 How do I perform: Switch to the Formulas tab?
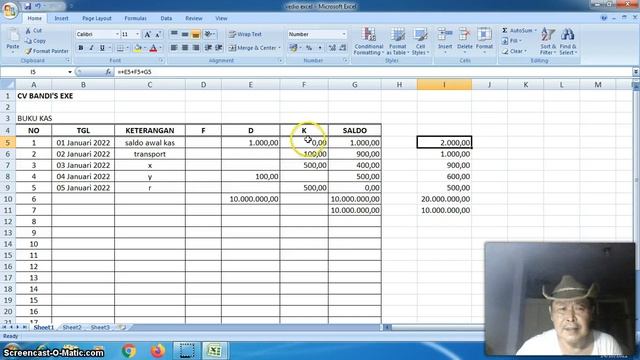coord(136,18)
